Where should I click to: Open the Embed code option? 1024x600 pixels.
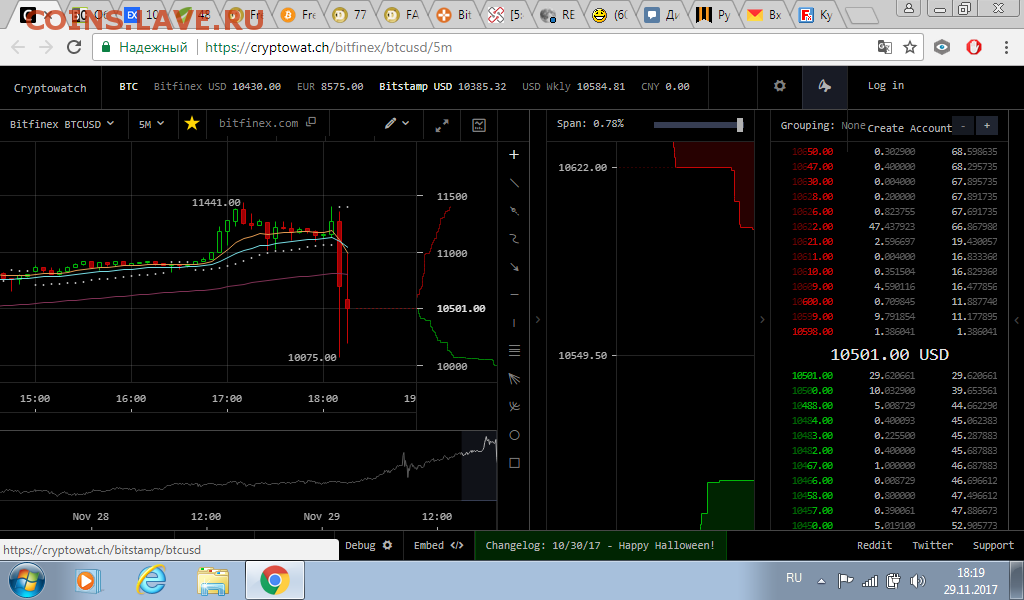[x=439, y=545]
